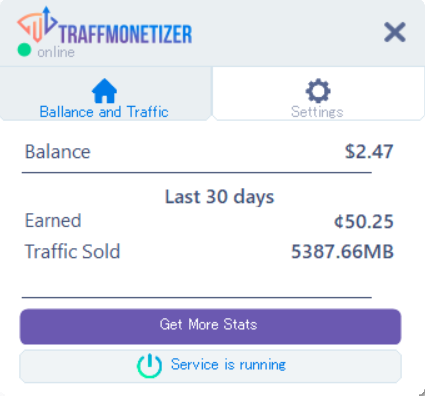Click the TRAFFMONETIZER brand name text
425x396 pixels.
(x=125, y=34)
